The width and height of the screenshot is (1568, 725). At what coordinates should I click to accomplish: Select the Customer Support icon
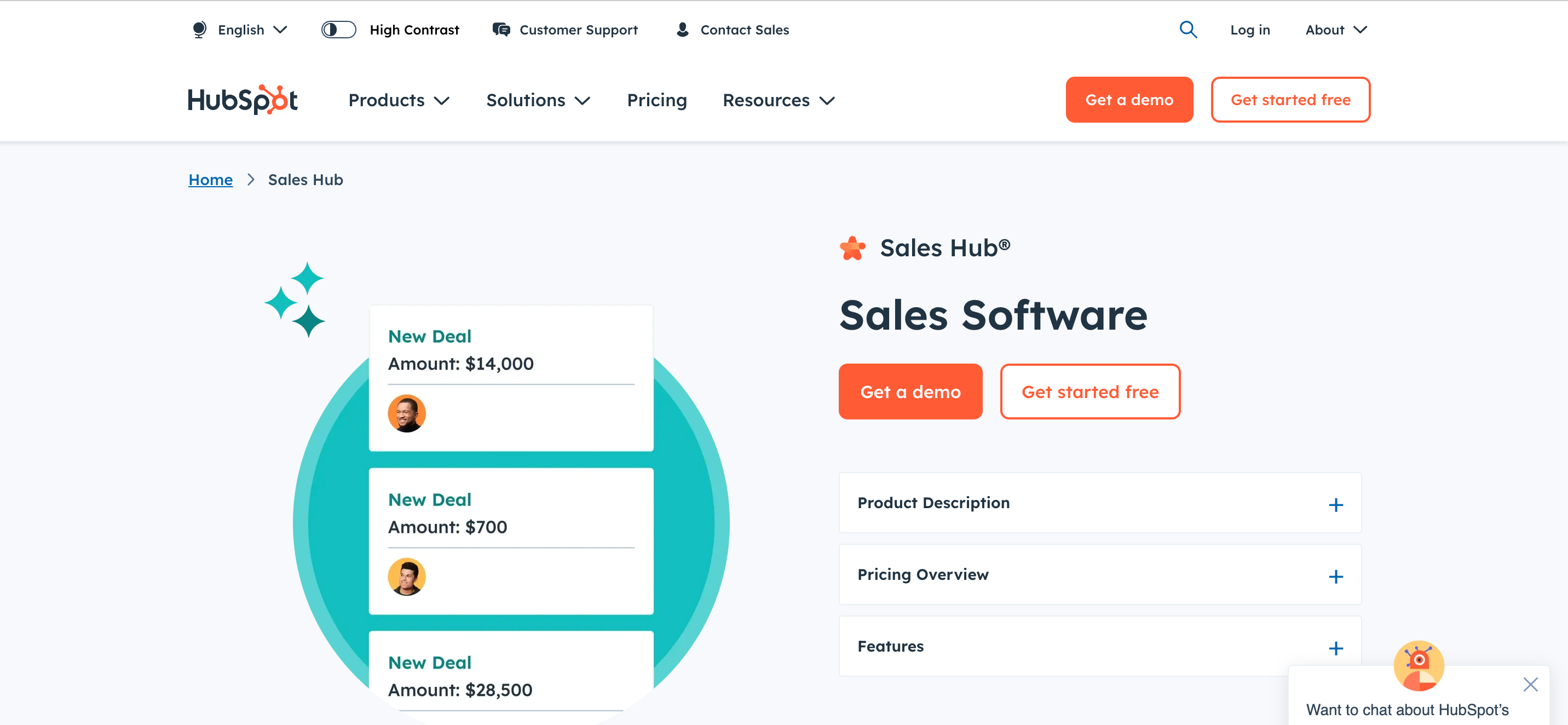coord(501,29)
